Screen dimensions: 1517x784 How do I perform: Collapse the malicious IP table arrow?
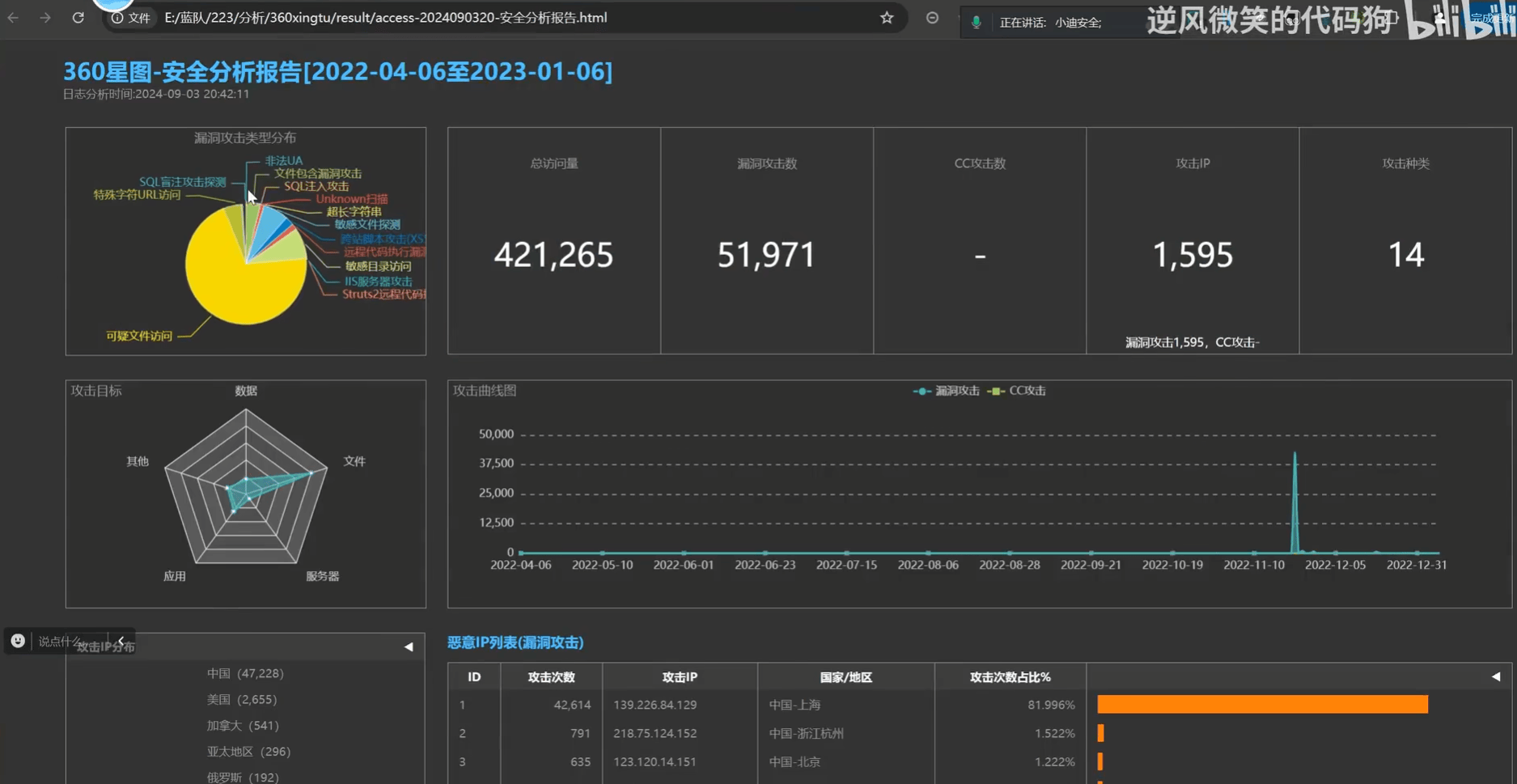click(1496, 676)
